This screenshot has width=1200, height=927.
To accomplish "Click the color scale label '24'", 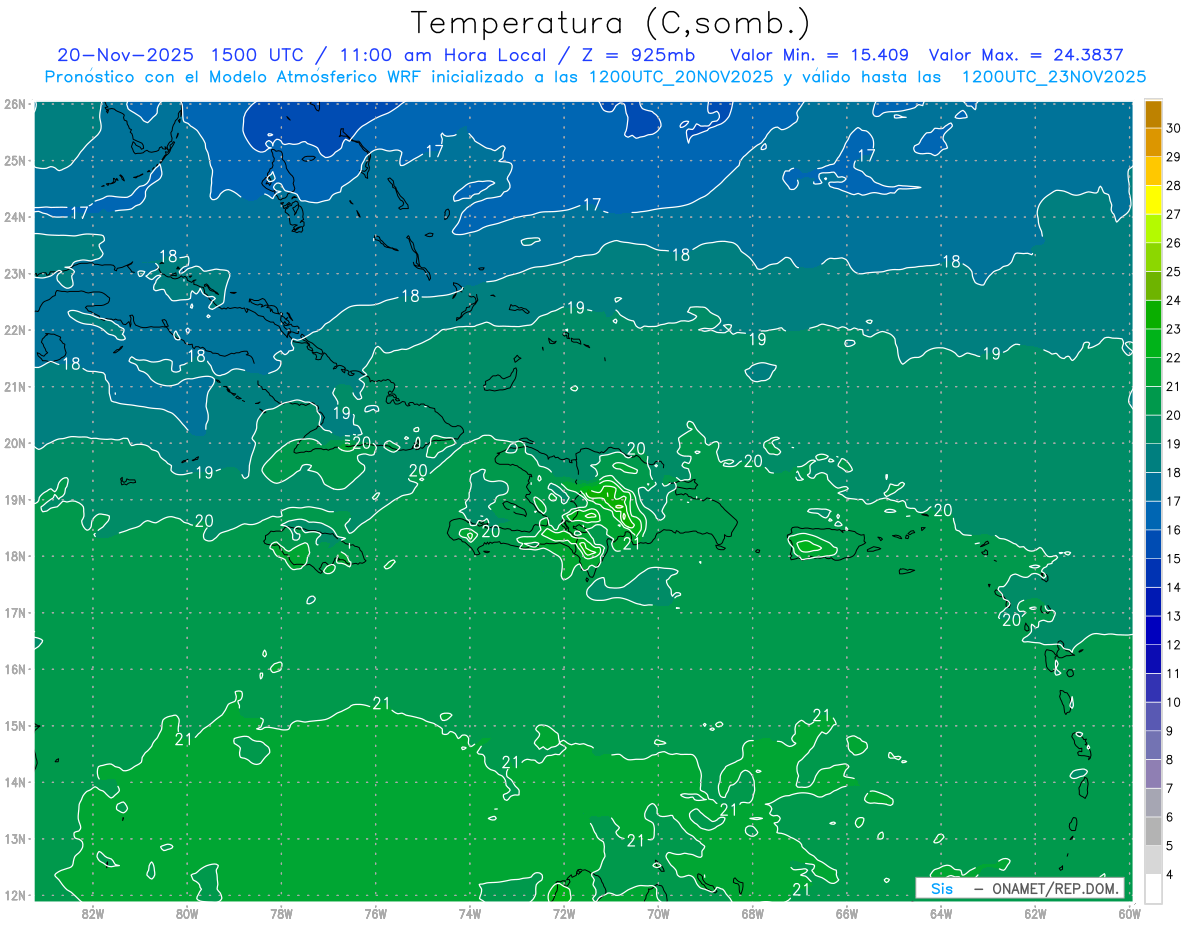I will (1173, 300).
